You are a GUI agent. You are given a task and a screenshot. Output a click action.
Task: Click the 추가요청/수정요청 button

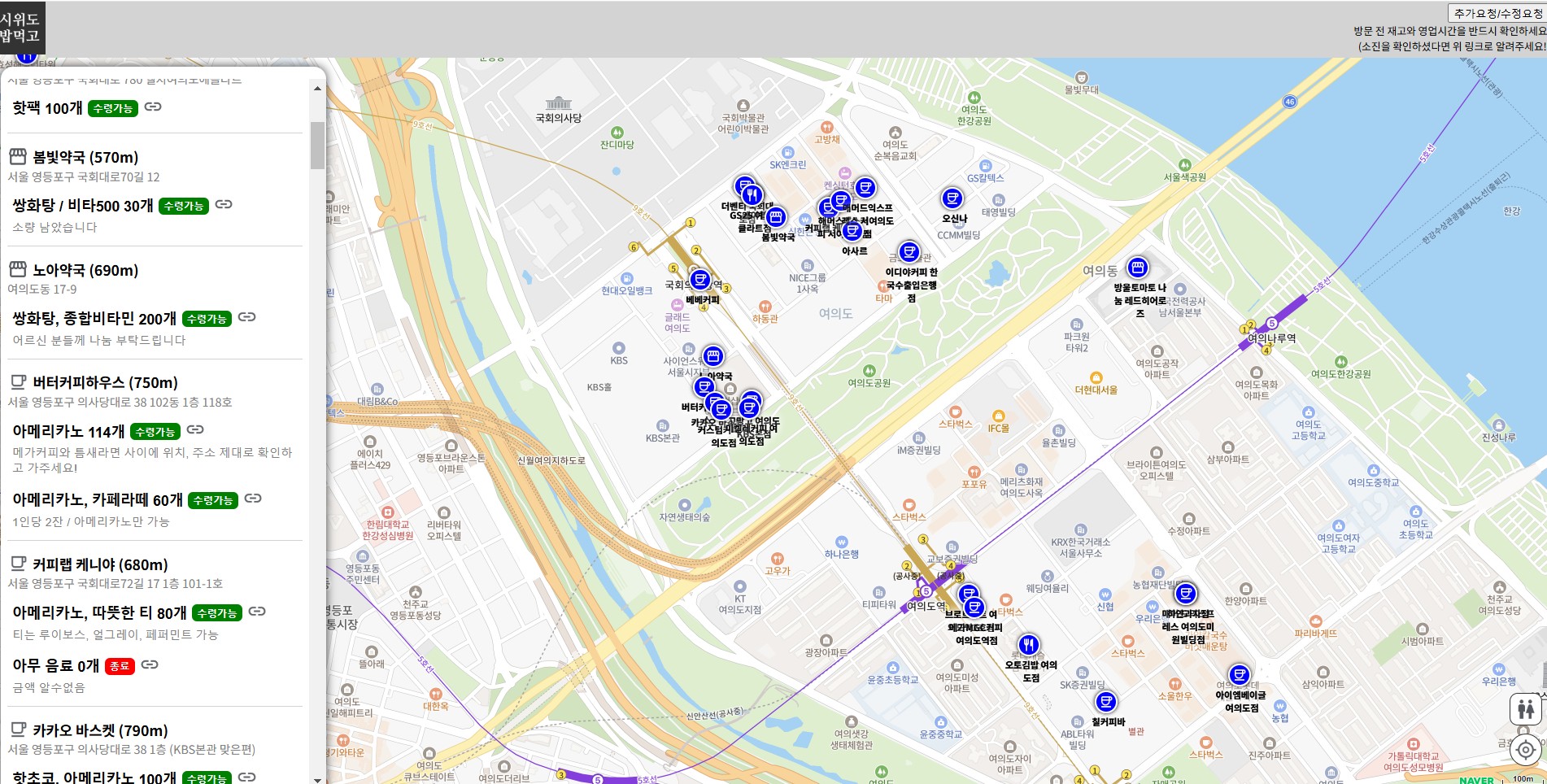click(x=1497, y=14)
